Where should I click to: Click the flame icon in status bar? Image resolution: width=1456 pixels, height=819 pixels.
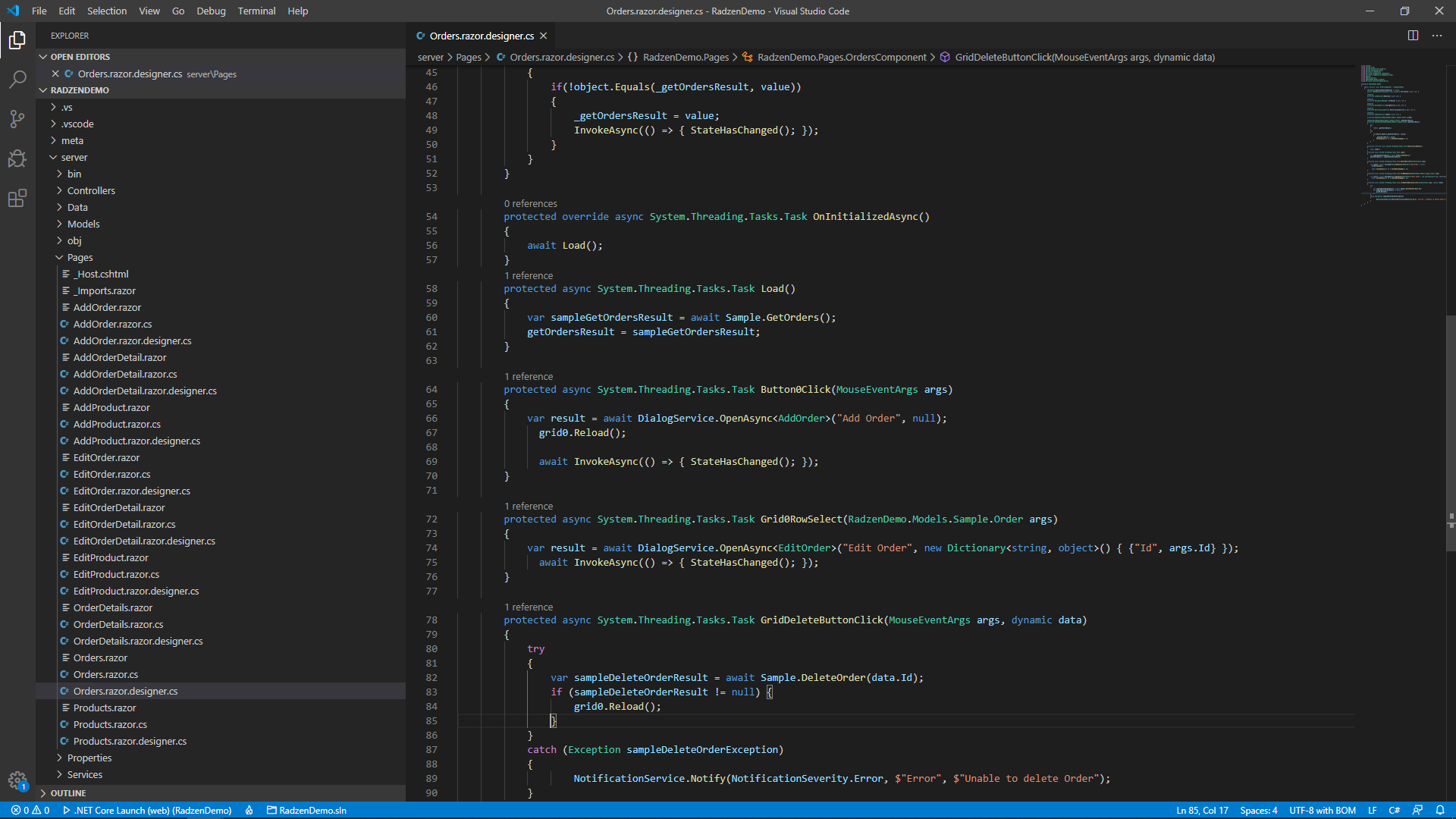(x=249, y=810)
